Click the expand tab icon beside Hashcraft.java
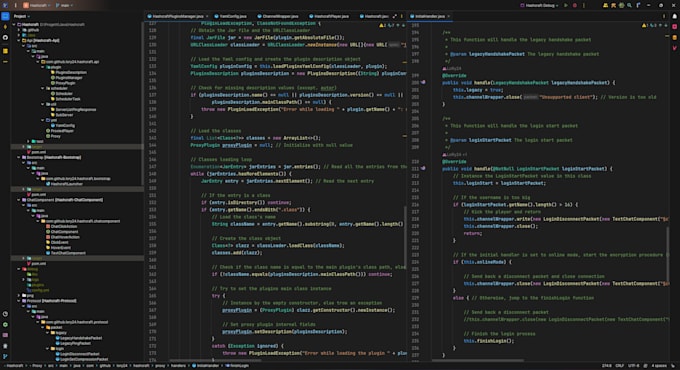The height and width of the screenshot is (370, 680). pyautogui.click(x=395, y=16)
